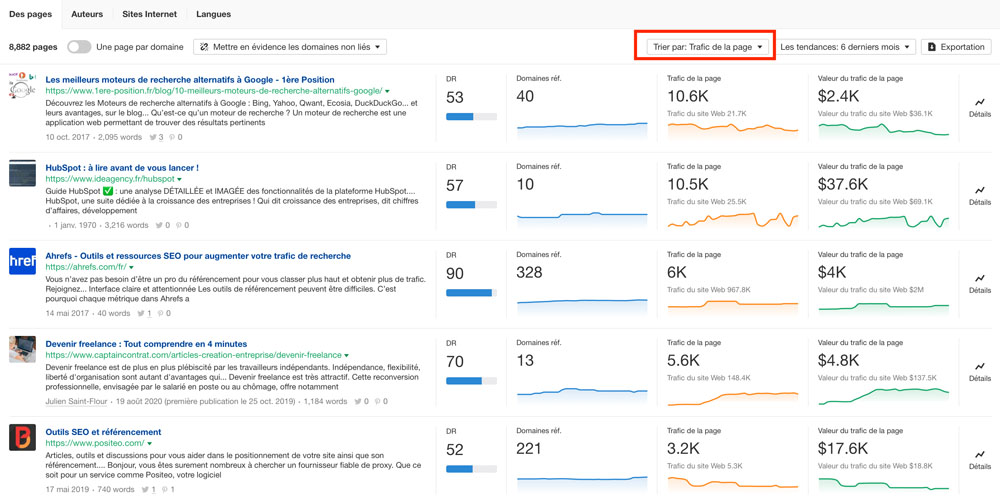Click Positeo logo thumbnail

coord(22,437)
